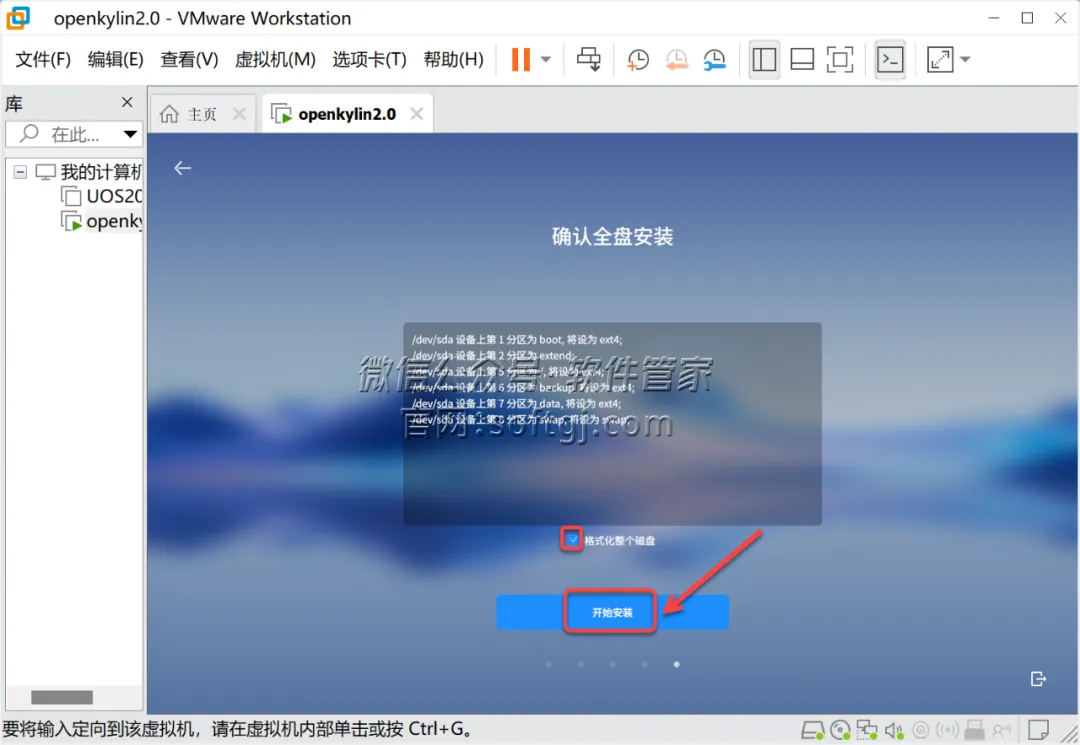
Task: Click the Ctrl+G input hint in status bar
Action: coord(239,729)
